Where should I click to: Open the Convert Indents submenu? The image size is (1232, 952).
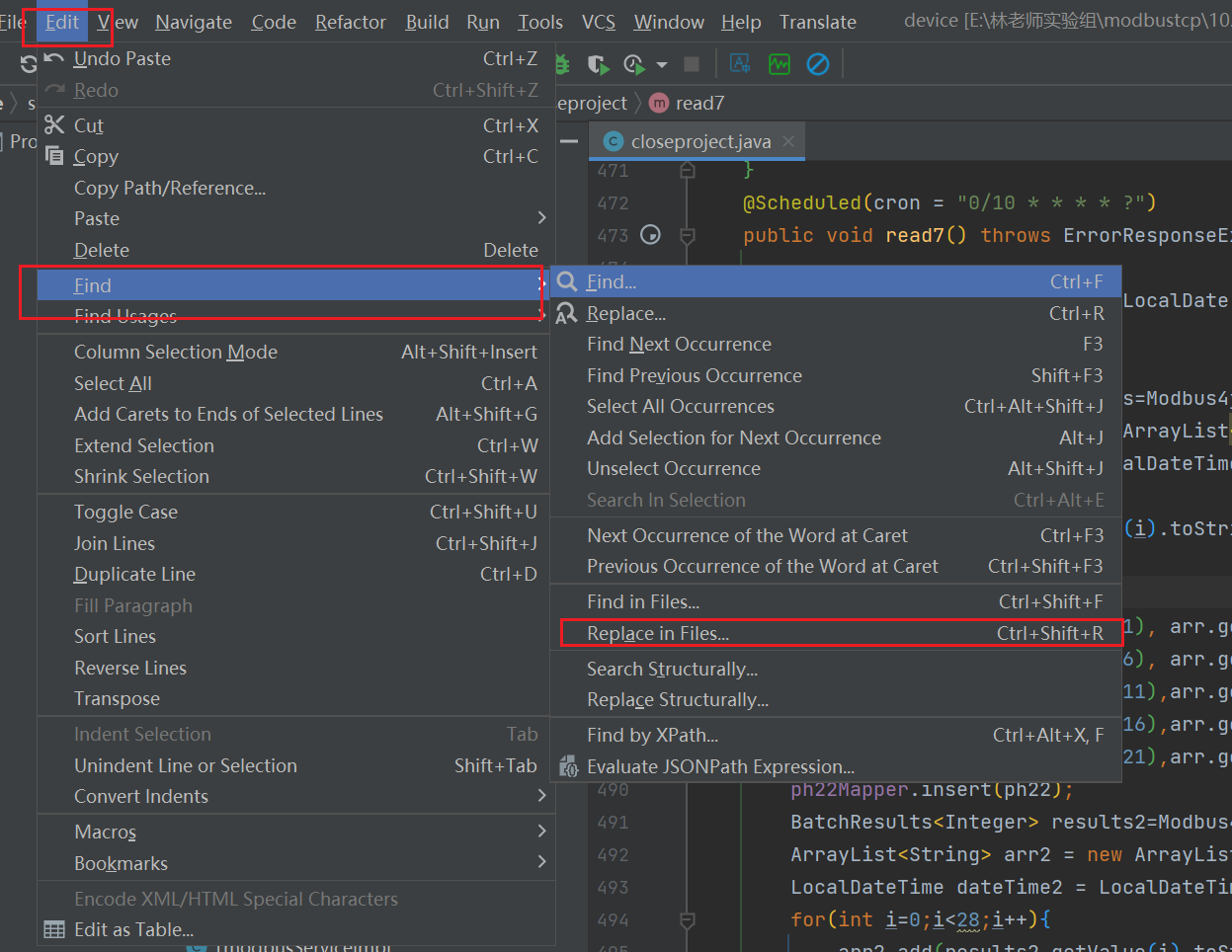541,796
